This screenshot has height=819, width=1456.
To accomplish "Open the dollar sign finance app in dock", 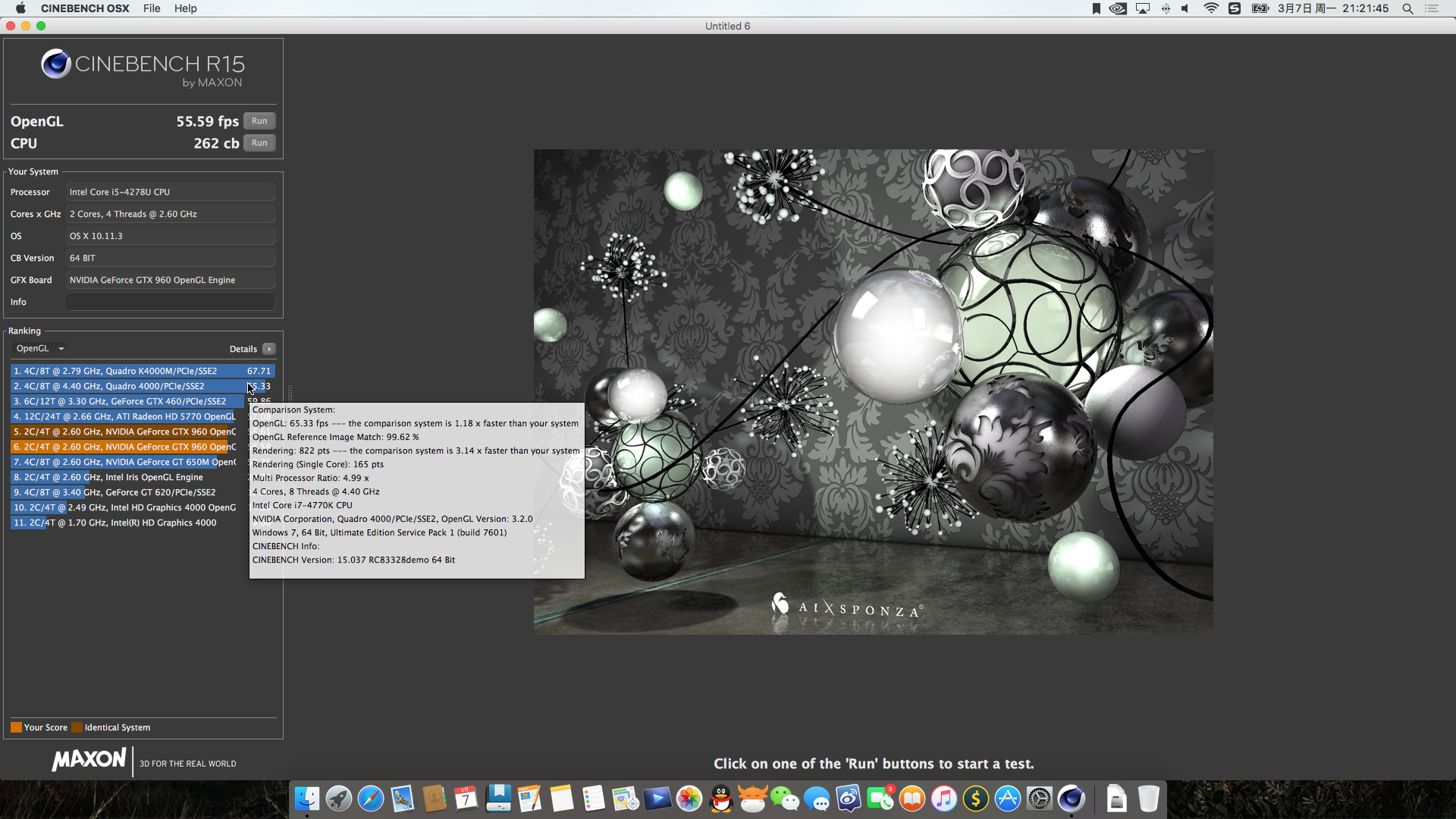I will click(x=976, y=799).
